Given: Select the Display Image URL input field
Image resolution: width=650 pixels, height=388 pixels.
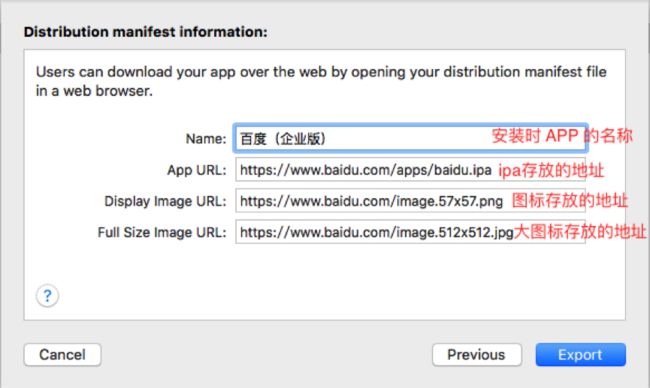Looking at the screenshot, I should click(410, 201).
